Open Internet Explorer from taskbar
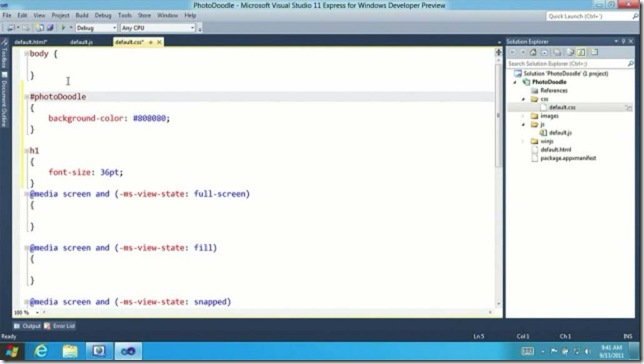This screenshot has height=364, width=644. (x=41, y=351)
